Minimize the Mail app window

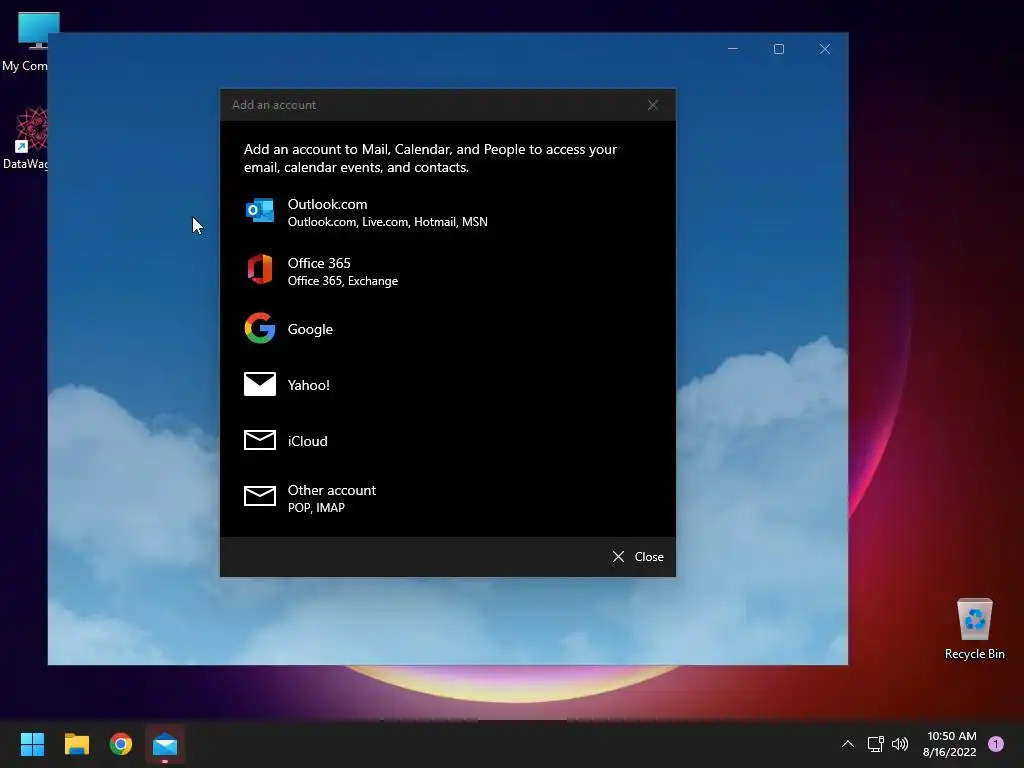coord(733,49)
